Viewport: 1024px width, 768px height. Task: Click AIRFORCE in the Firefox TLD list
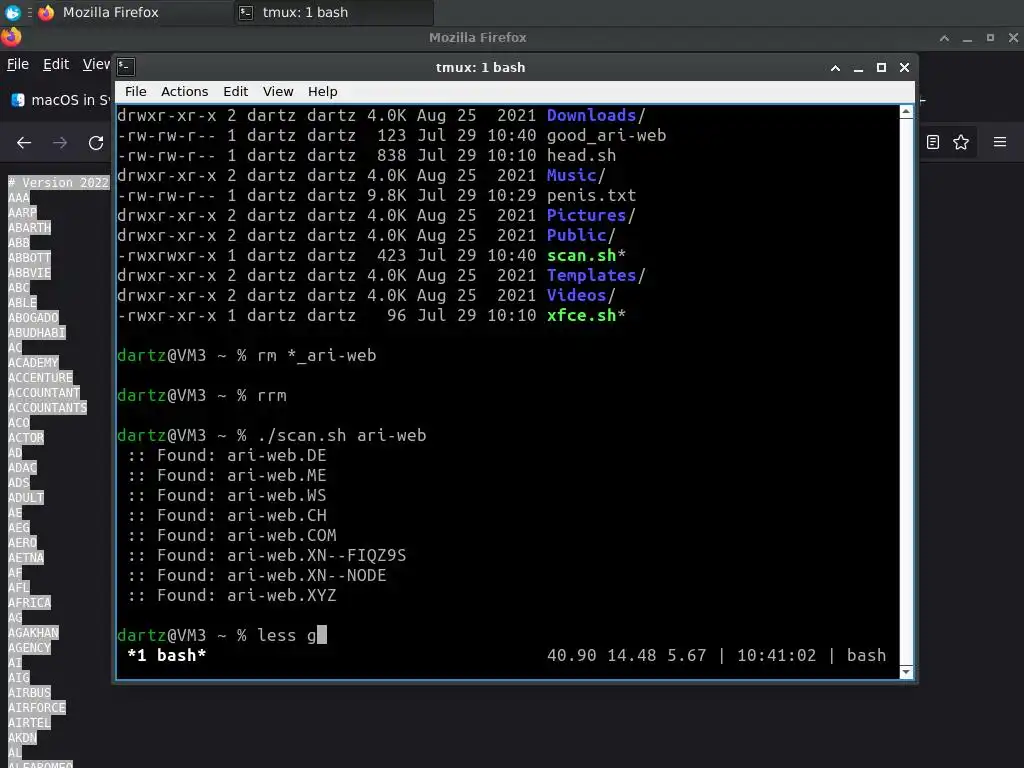coord(37,707)
